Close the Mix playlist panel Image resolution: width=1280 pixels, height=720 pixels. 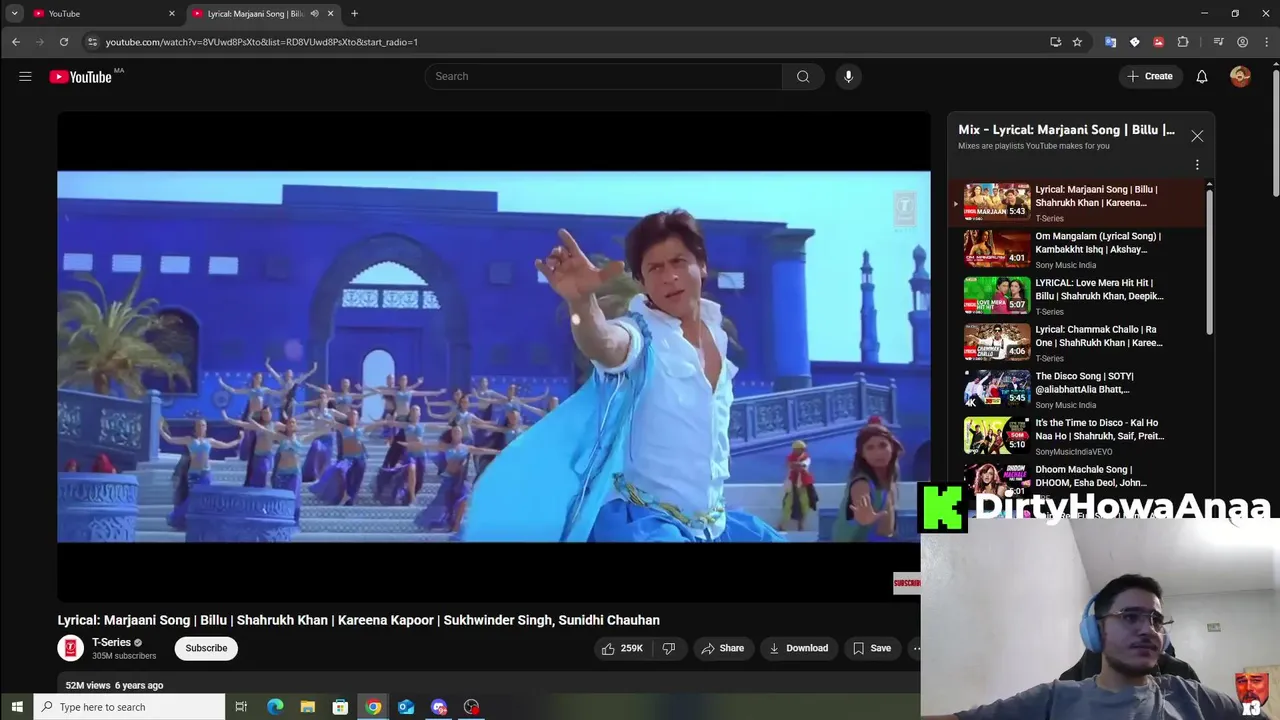pos(1197,136)
